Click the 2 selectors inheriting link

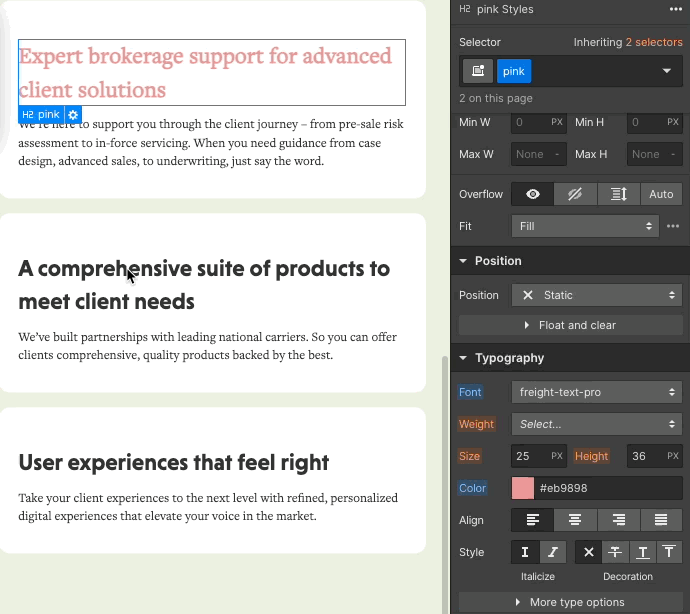tap(654, 42)
